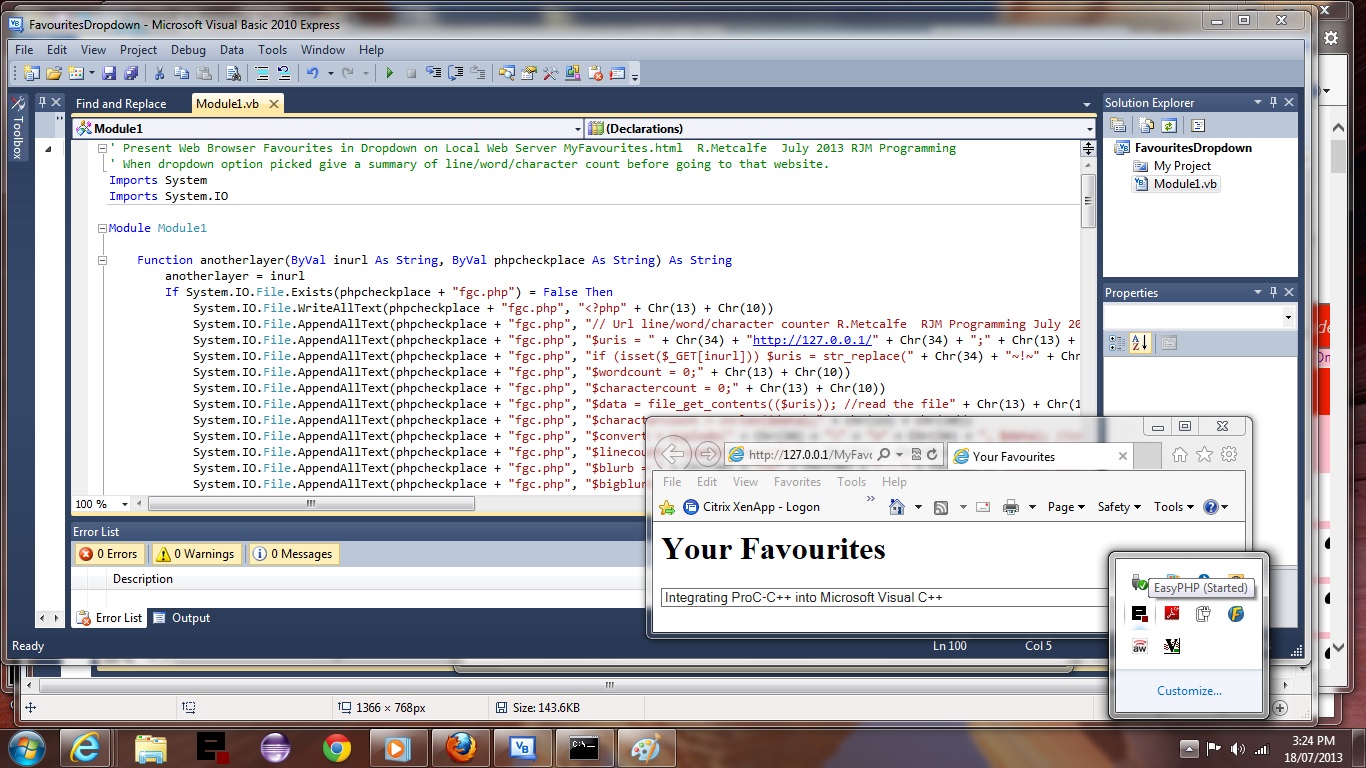Save Module1.vb with the floppy disk icon

tap(108, 73)
